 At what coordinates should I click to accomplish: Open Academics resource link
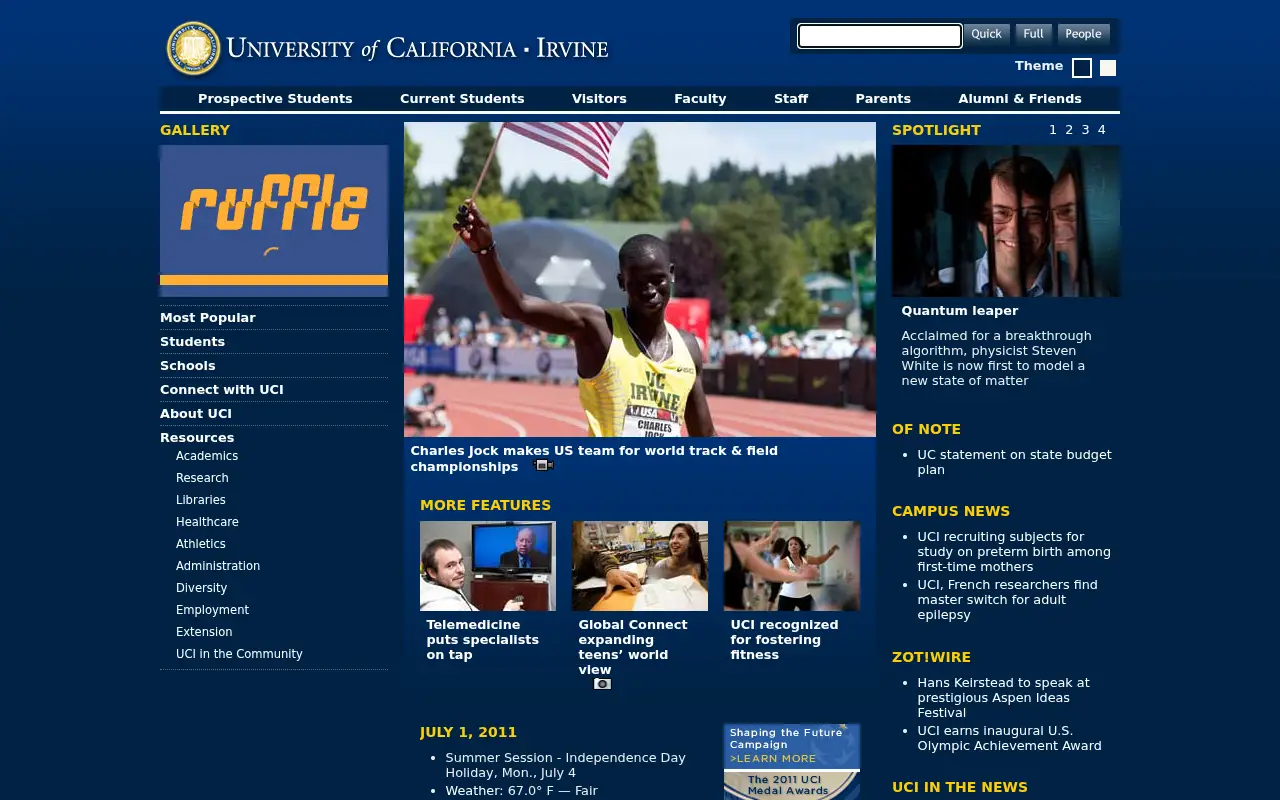point(207,456)
